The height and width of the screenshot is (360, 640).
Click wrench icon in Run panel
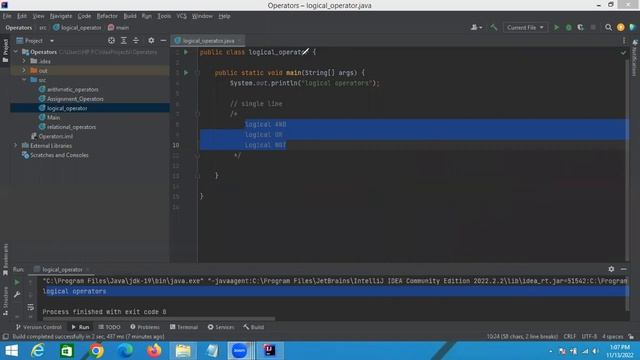point(17,294)
